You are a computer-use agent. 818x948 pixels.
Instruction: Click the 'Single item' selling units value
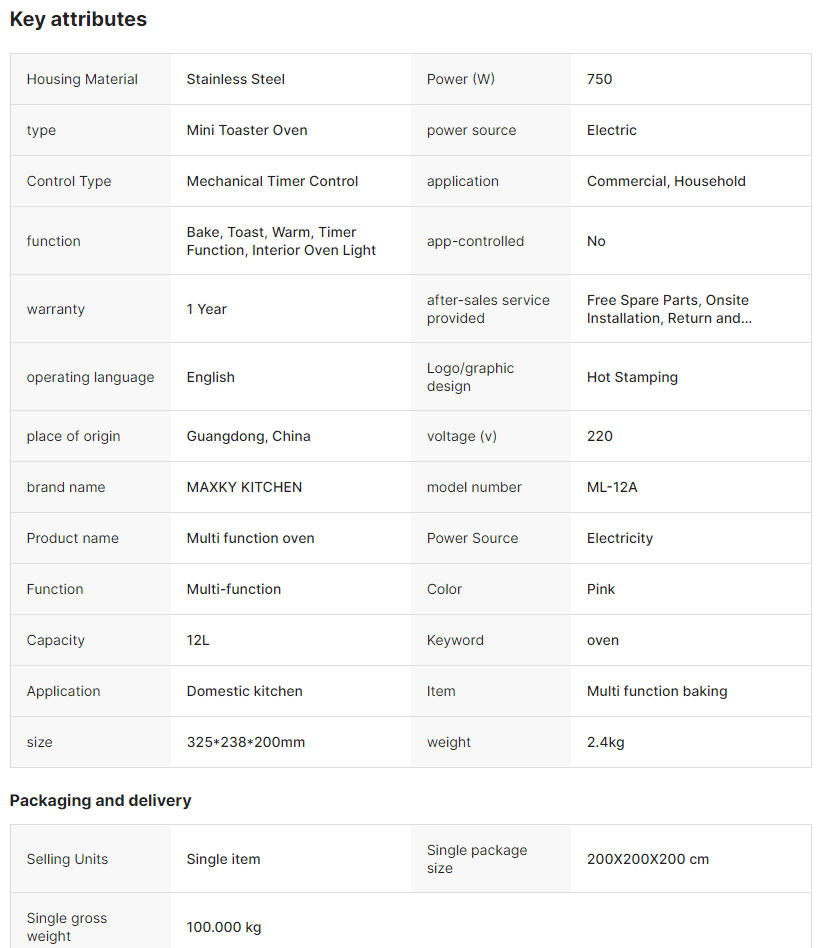(223, 859)
